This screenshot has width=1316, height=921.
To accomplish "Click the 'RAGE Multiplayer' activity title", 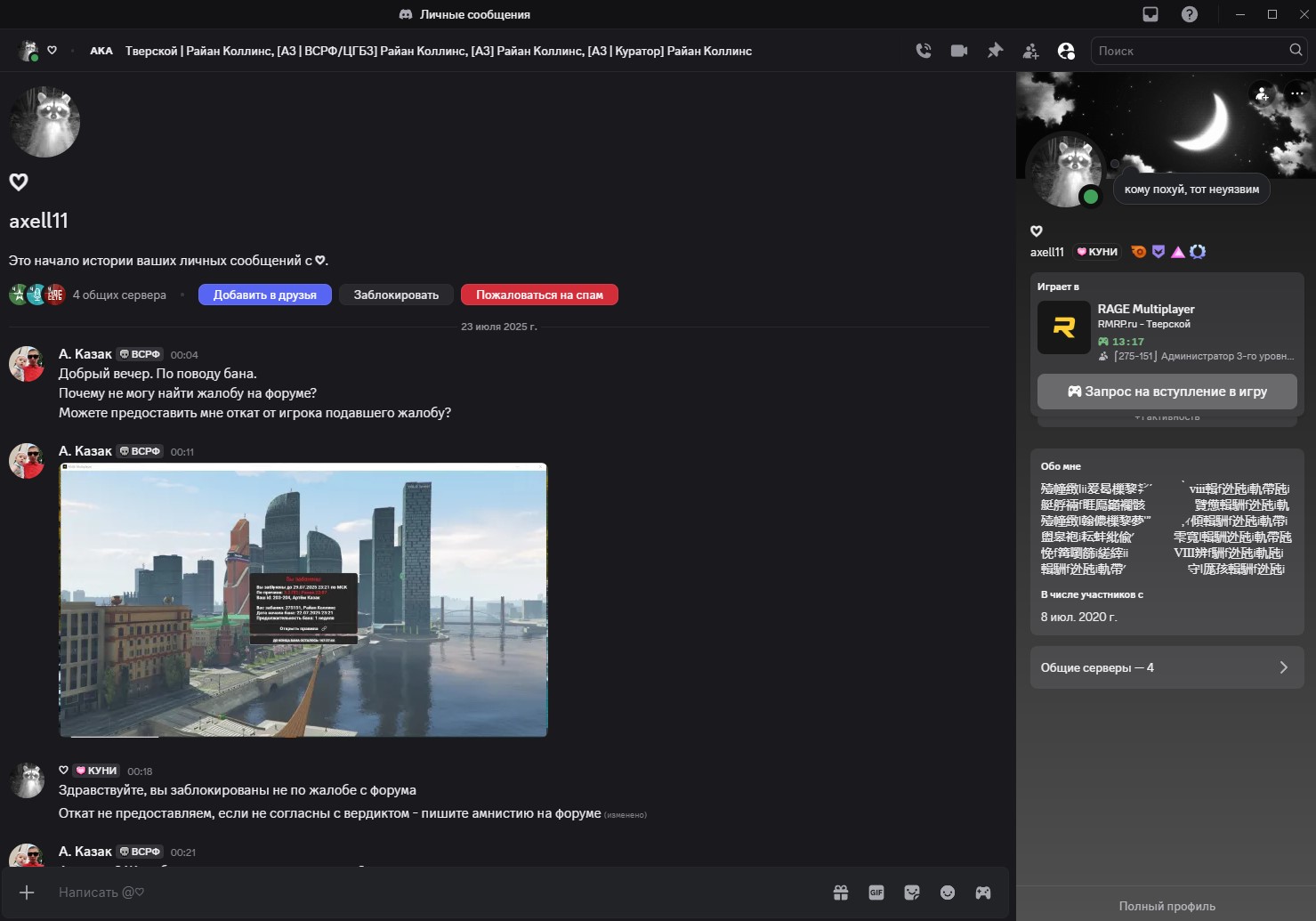I will click(1146, 309).
